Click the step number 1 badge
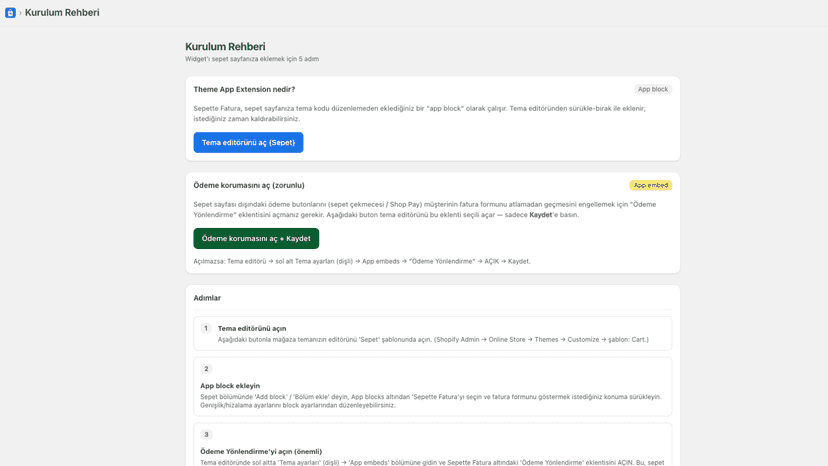828x466 pixels. click(206, 328)
